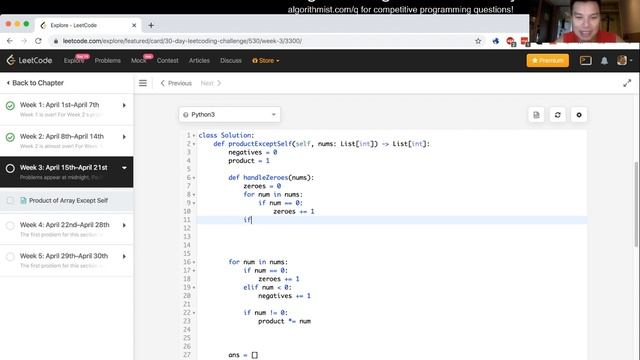640x360 pixels.
Task: Place cursor on code line 11
Action: click(x=392, y=220)
